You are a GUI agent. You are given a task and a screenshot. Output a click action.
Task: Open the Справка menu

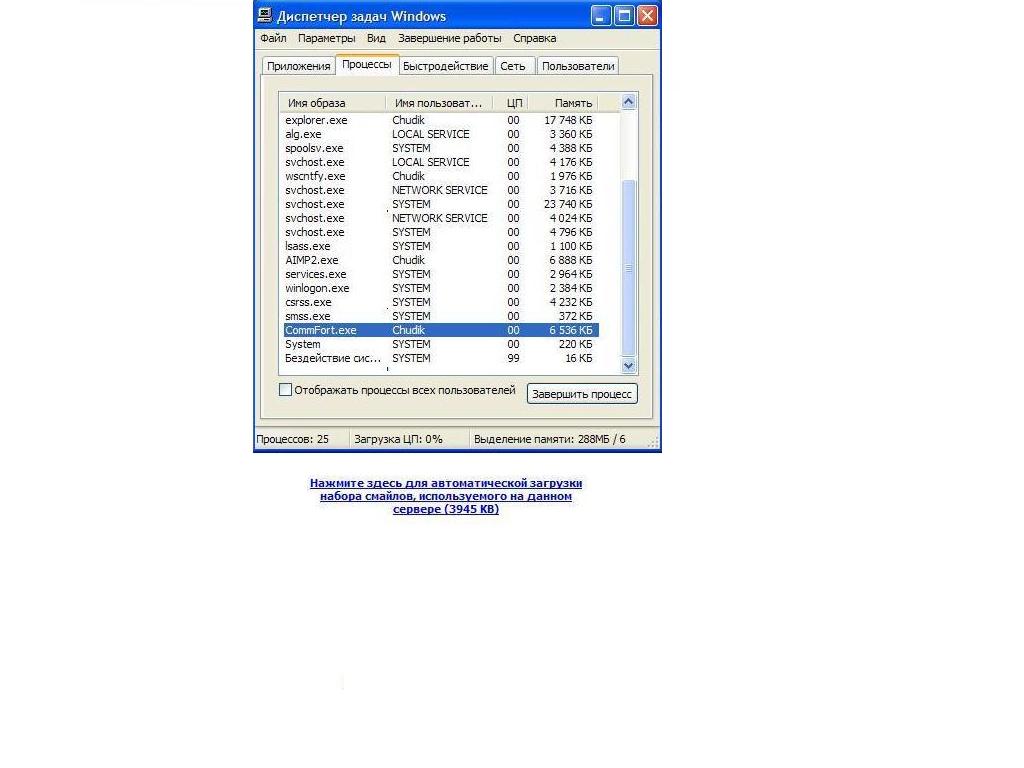coord(534,38)
